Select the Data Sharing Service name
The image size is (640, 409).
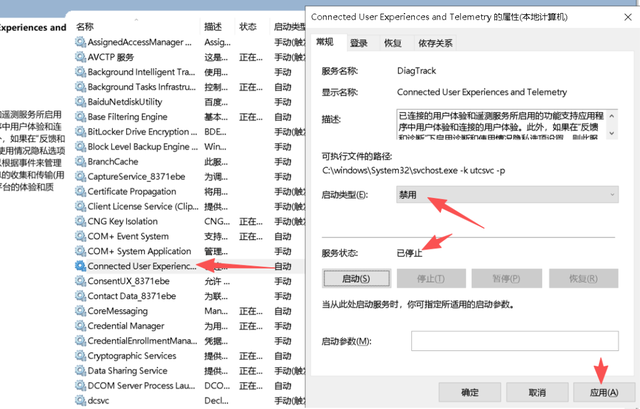pyautogui.click(x=128, y=371)
